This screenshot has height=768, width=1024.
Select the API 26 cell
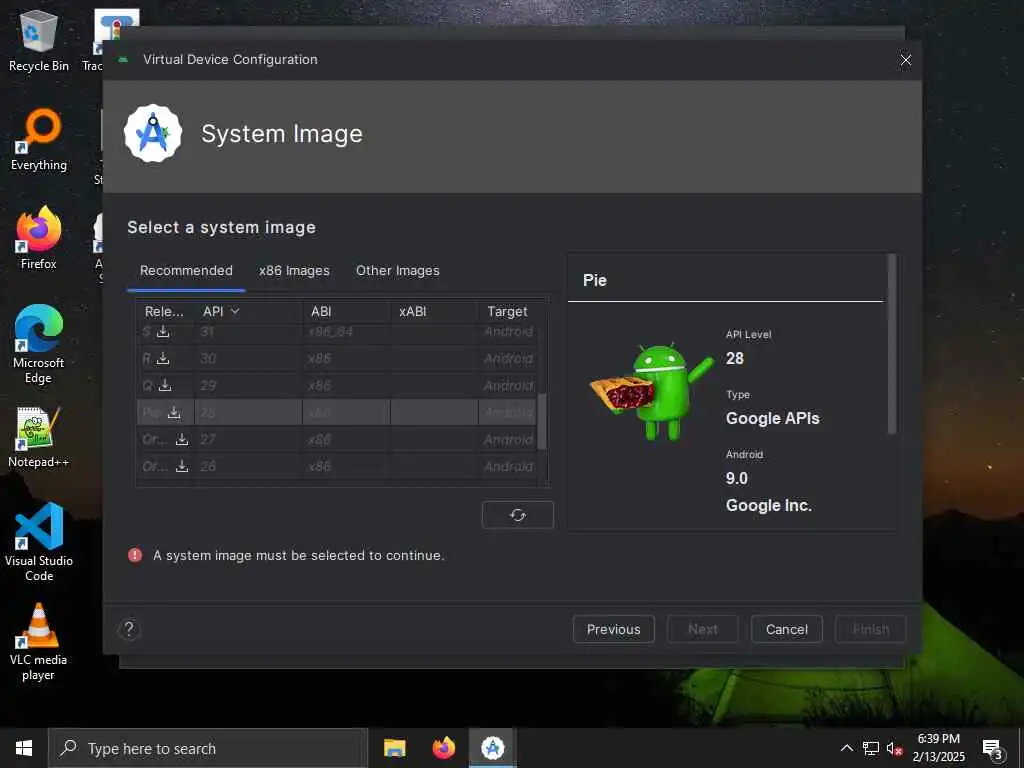click(249, 466)
